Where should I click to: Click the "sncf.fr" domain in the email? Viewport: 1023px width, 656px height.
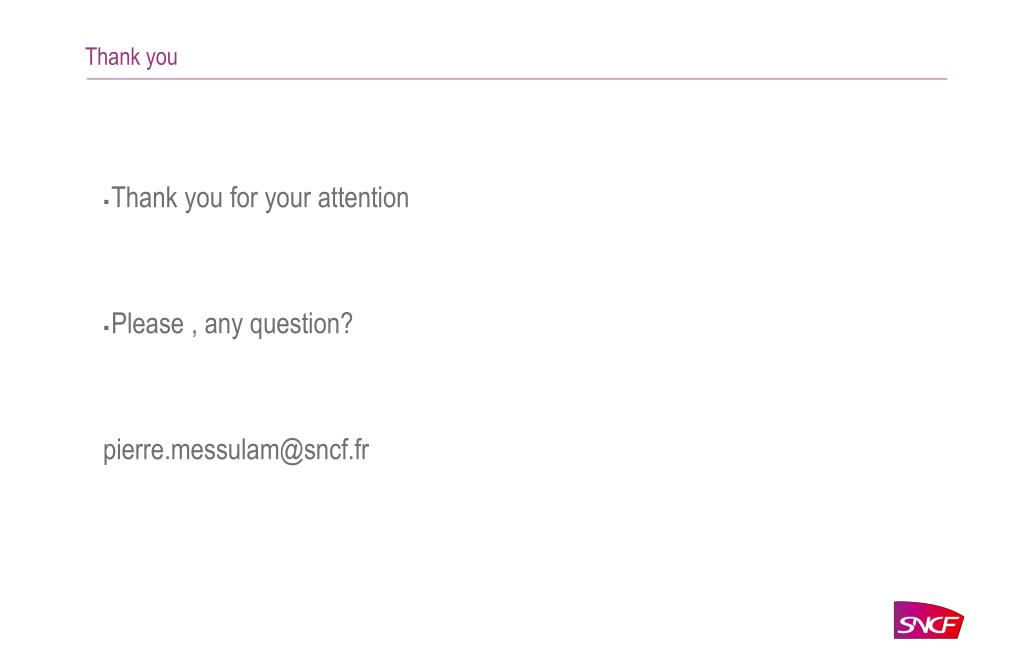point(337,450)
